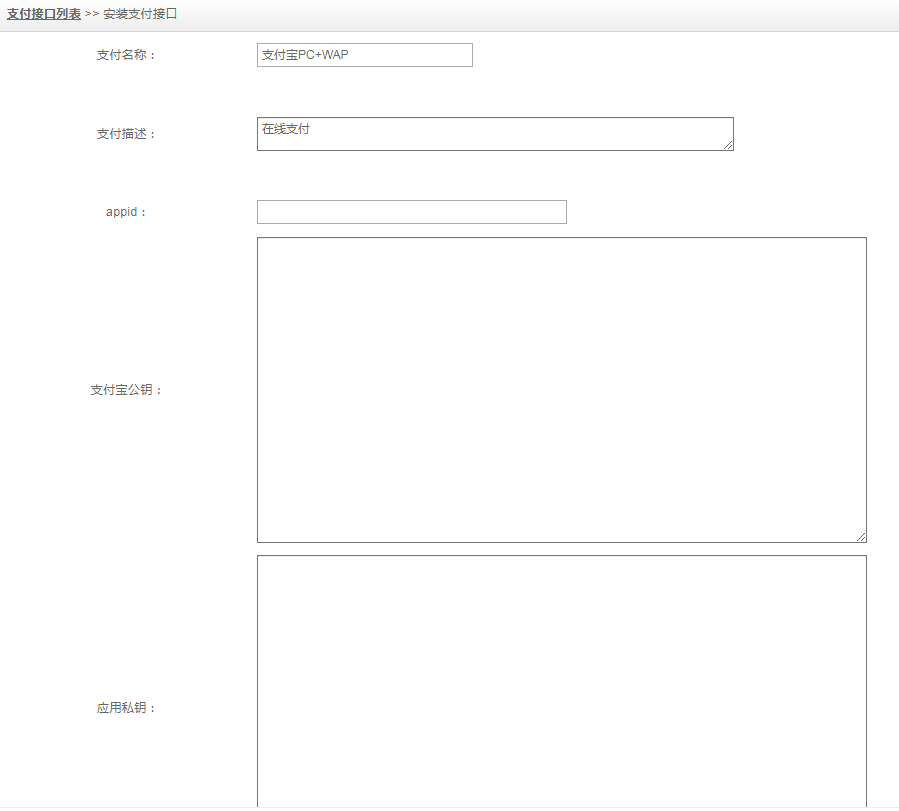This screenshot has height=811, width=899.
Task: Click inside the 支付宝公钥 textarea
Action: 561,390
